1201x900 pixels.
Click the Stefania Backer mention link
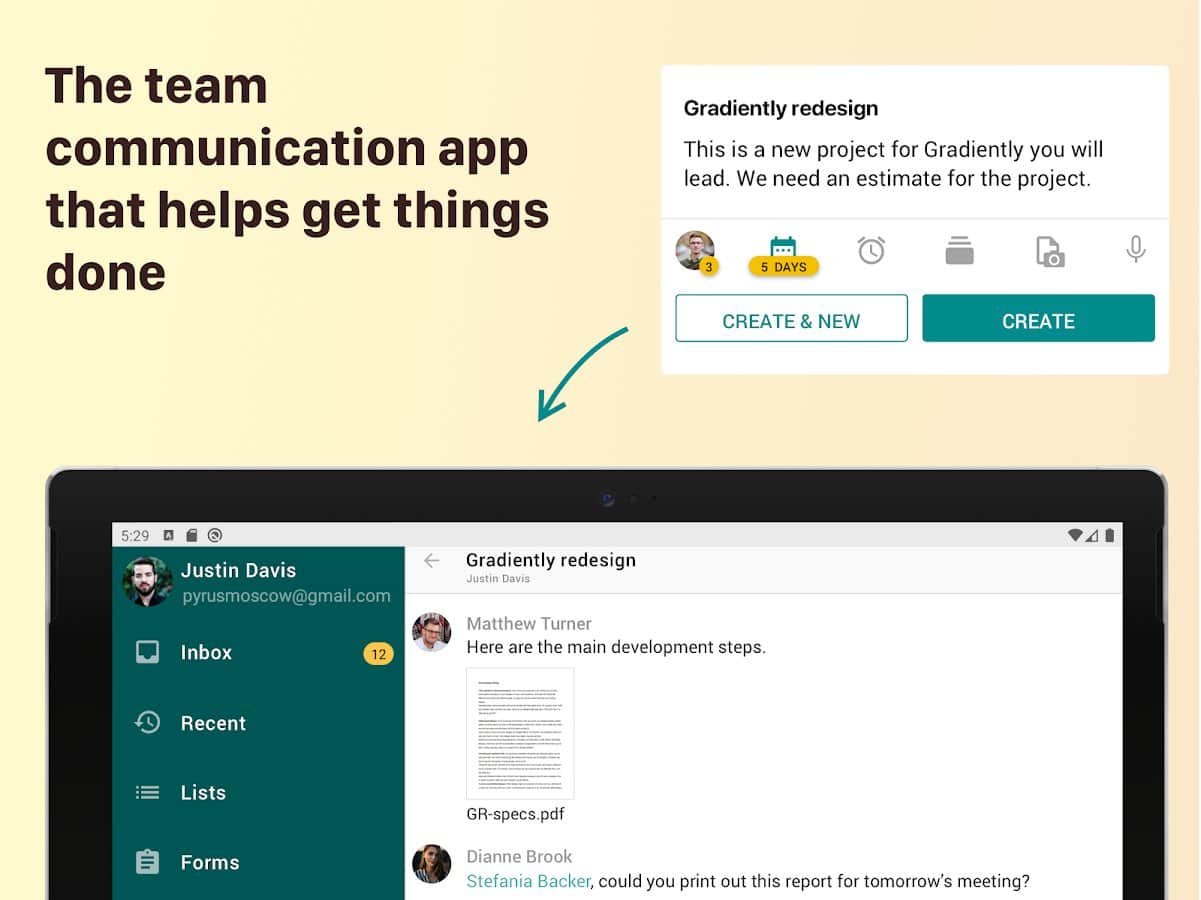528,881
